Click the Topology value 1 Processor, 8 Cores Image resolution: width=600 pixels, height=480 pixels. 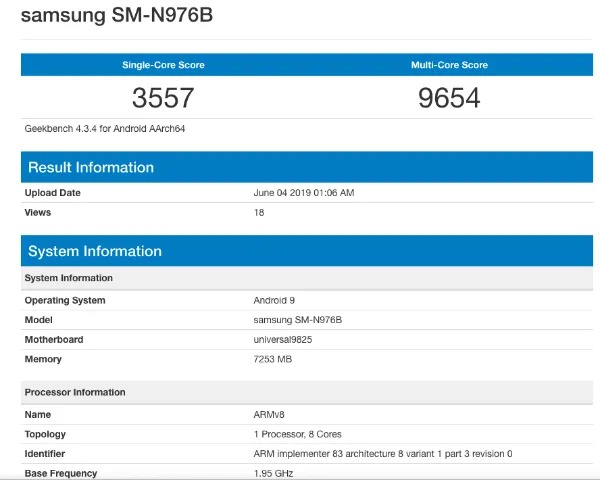[x=297, y=434]
